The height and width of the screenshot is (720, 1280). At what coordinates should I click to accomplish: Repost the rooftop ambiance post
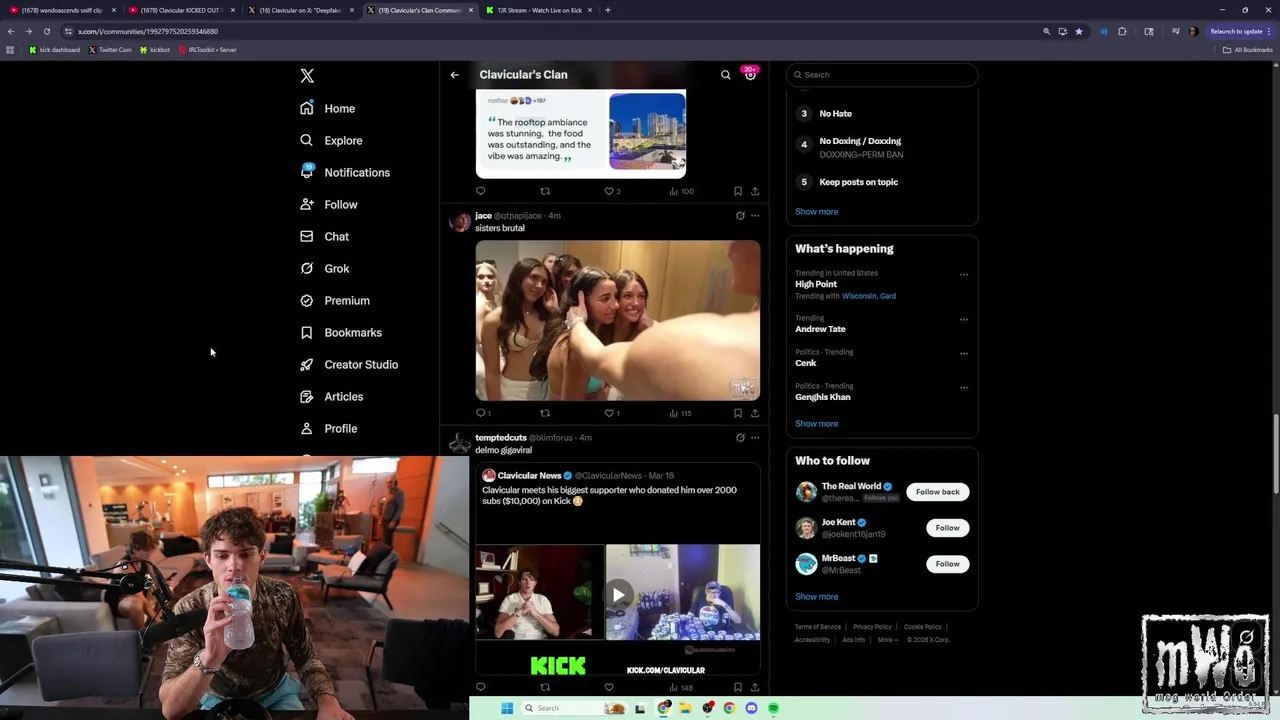tap(545, 191)
